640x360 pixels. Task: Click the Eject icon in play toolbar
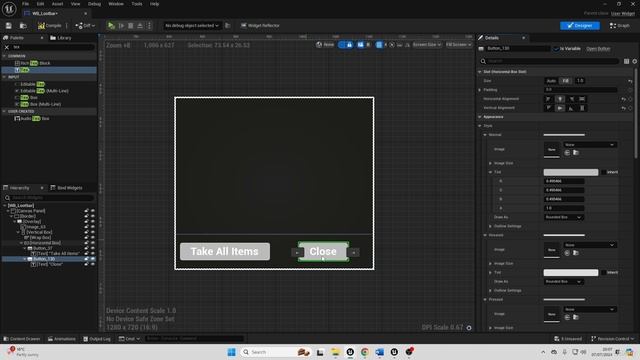(x=140, y=26)
